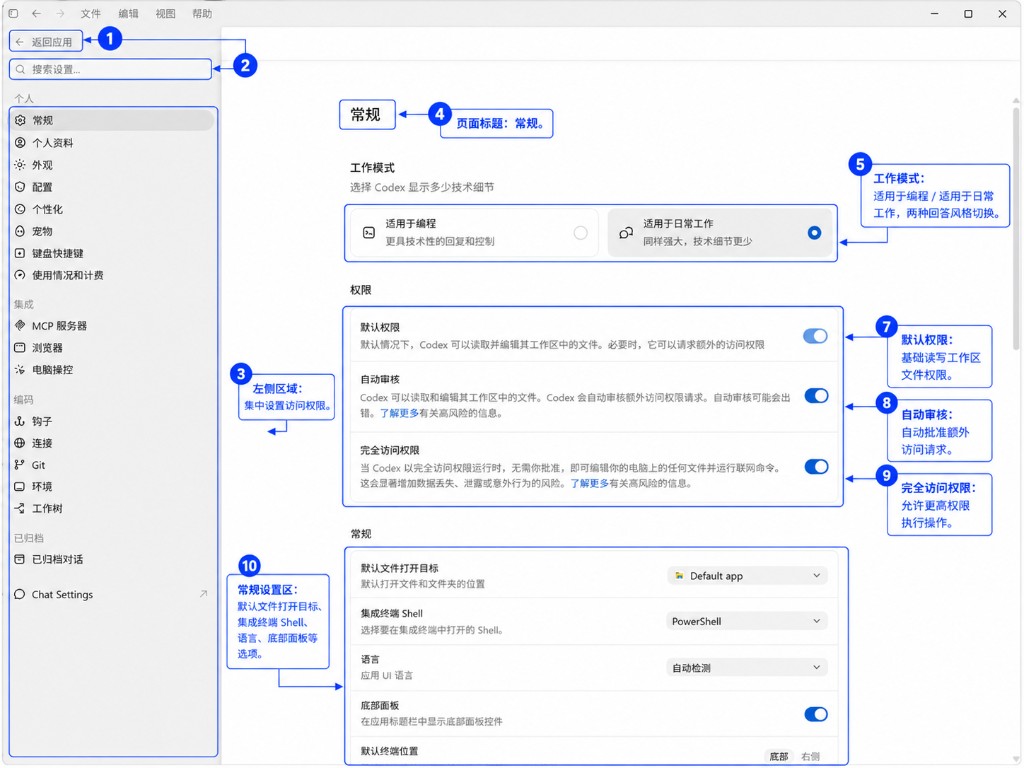
Task: Click the gauge icon beside 使用情况和计费
Action: [x=20, y=275]
